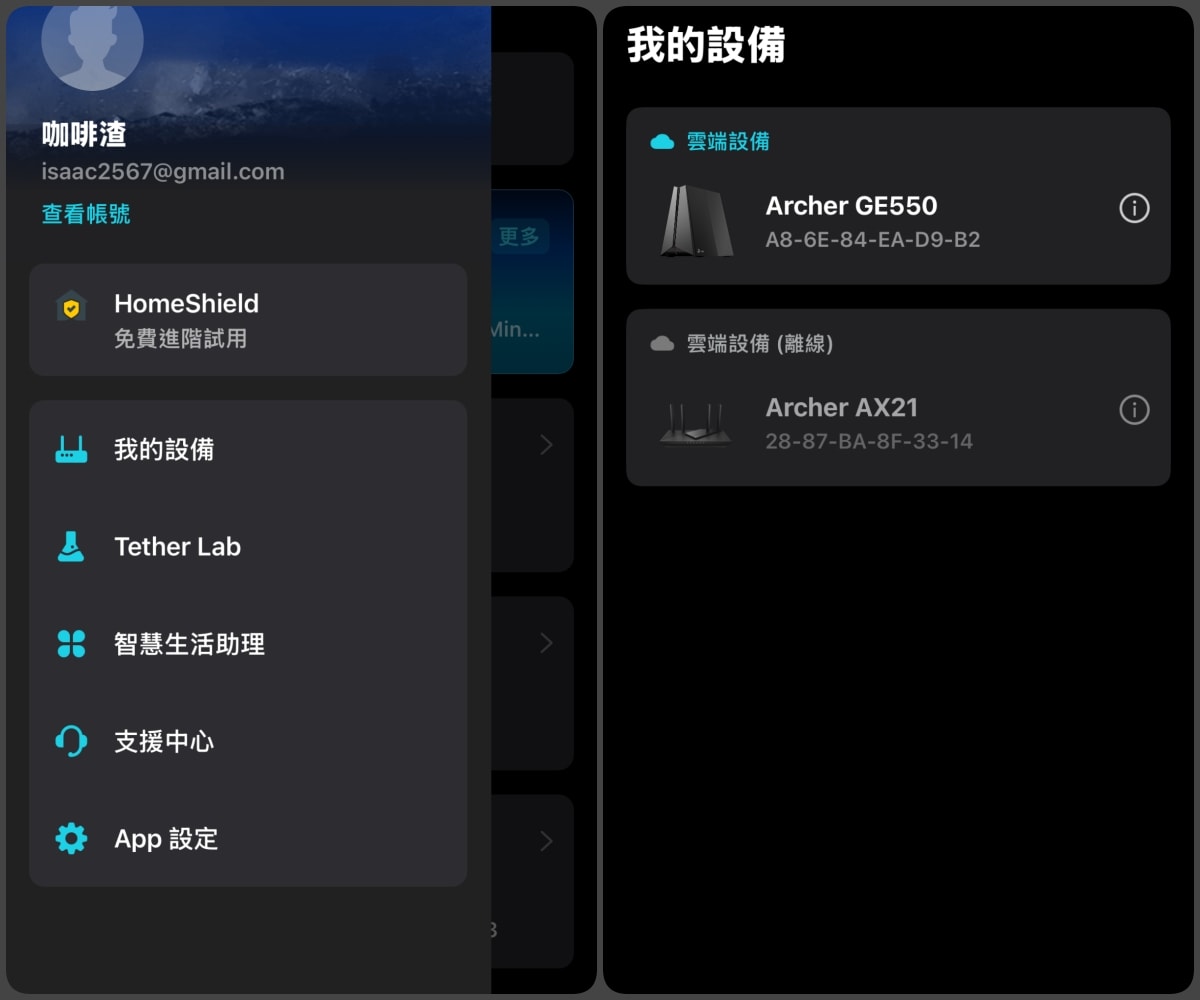The image size is (1200, 1000).
Task: Show info for Archer AX21
Action: (x=1134, y=409)
